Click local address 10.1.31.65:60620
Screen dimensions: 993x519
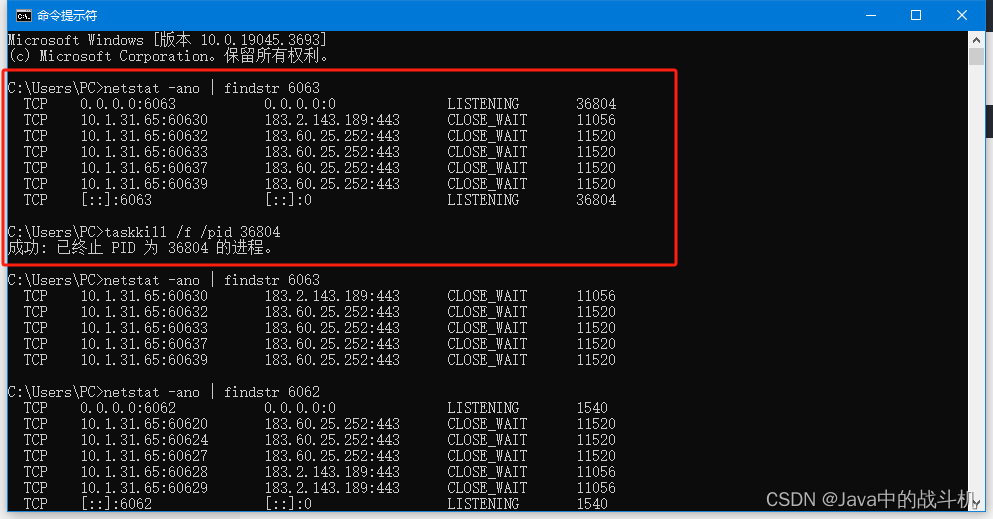point(144,423)
